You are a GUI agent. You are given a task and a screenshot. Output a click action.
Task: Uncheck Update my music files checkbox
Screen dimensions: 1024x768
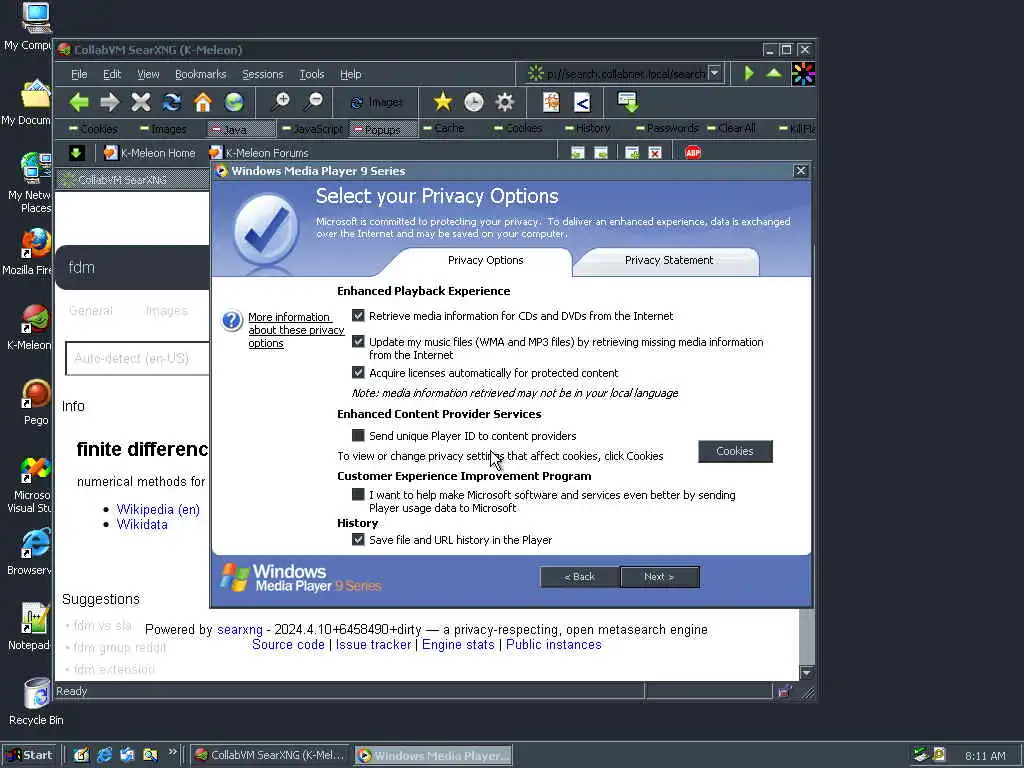click(x=358, y=341)
